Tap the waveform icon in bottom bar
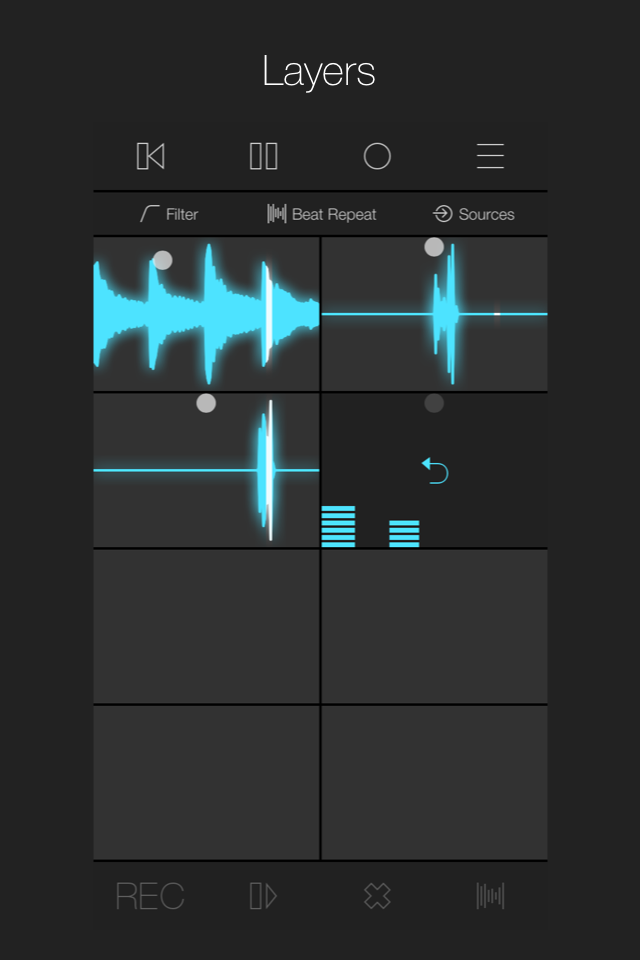640x960 pixels. 490,896
